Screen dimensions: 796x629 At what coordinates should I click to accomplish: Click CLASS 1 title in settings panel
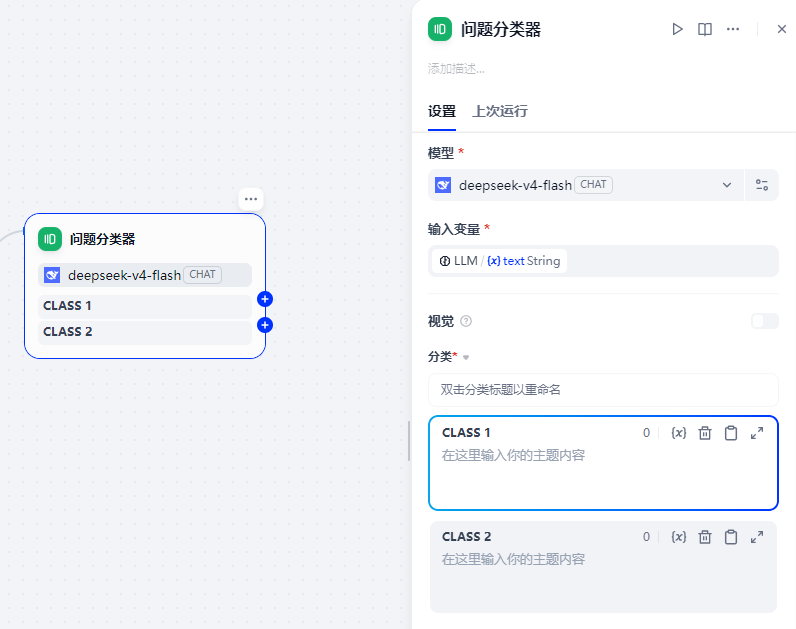pos(466,433)
